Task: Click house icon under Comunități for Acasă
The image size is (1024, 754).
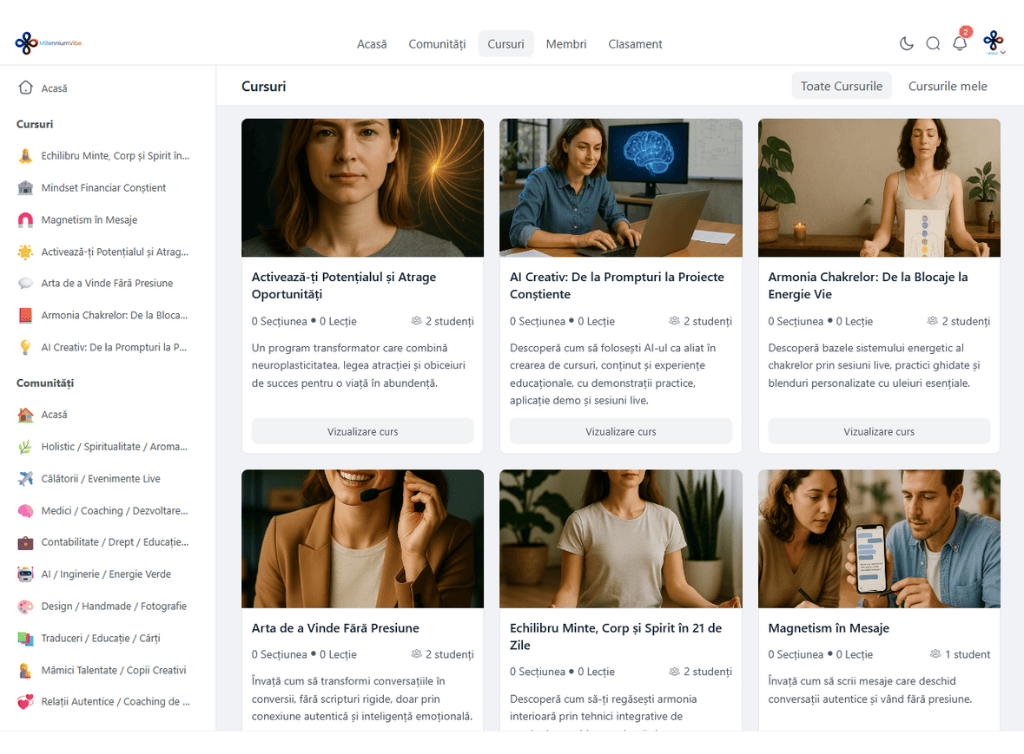Action: point(25,415)
